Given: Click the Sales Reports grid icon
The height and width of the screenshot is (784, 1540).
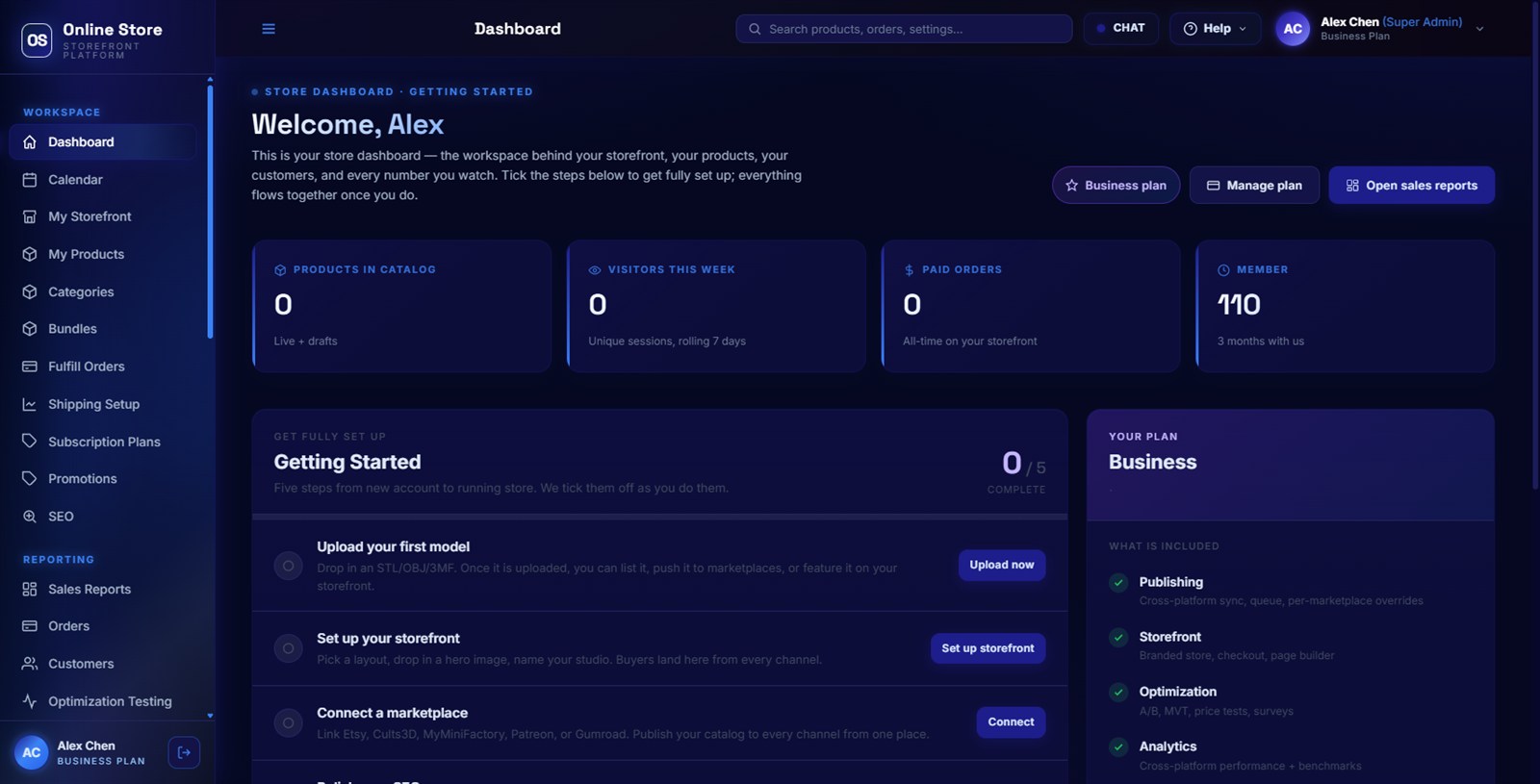Looking at the screenshot, I should click(x=30, y=589).
